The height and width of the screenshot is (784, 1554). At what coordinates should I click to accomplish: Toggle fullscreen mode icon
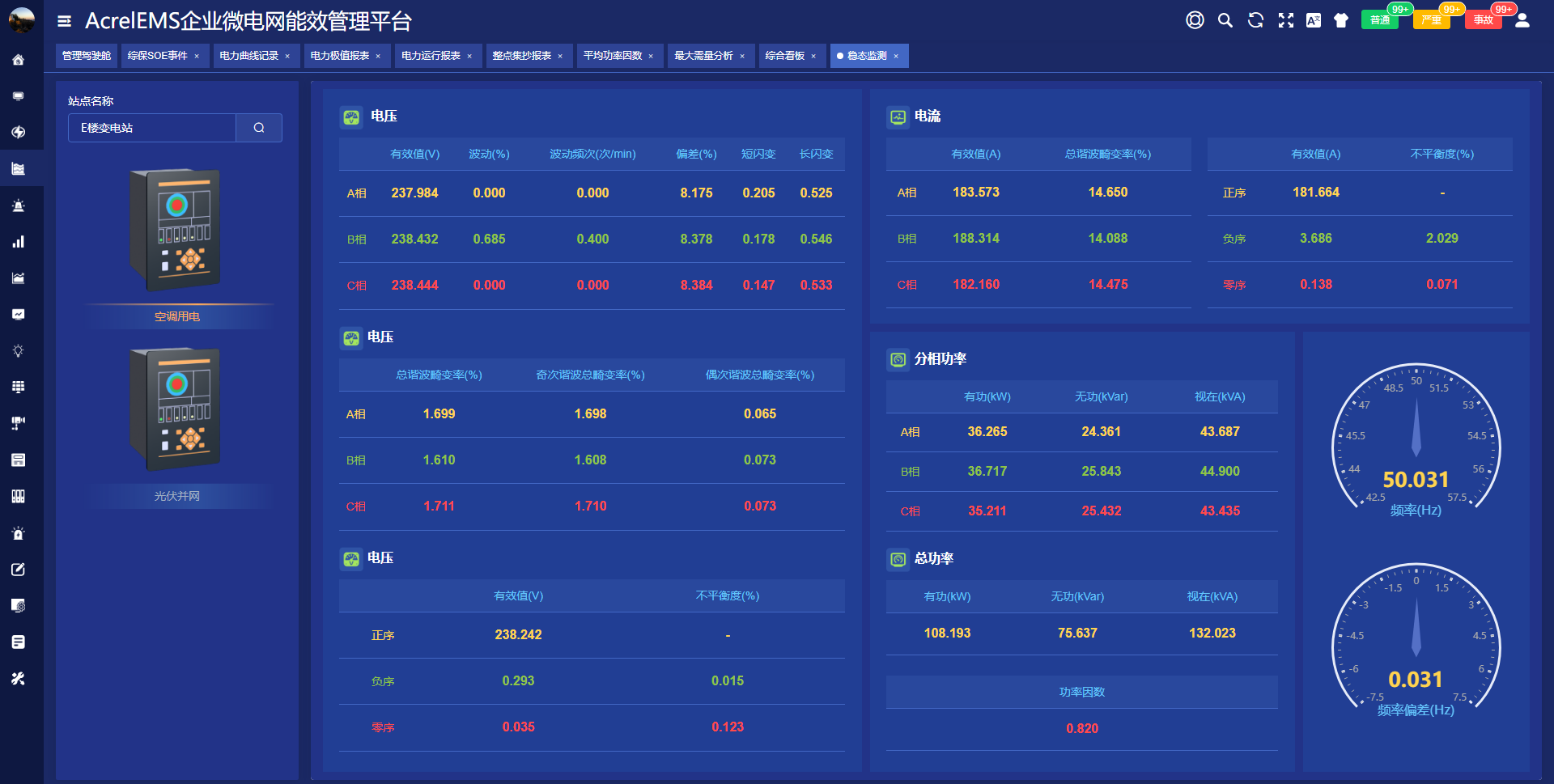[1285, 20]
